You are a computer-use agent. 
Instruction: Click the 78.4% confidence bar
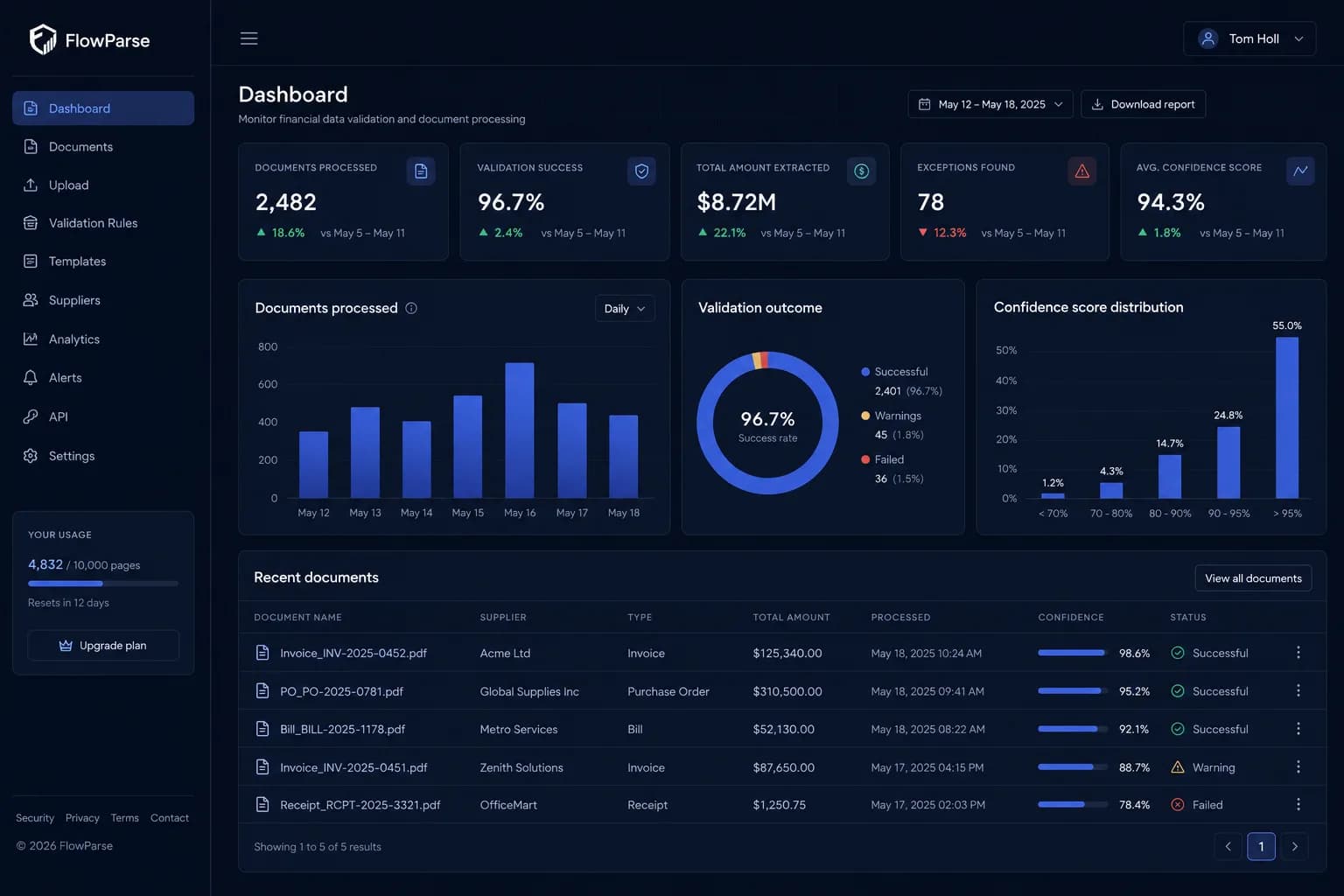click(1073, 805)
